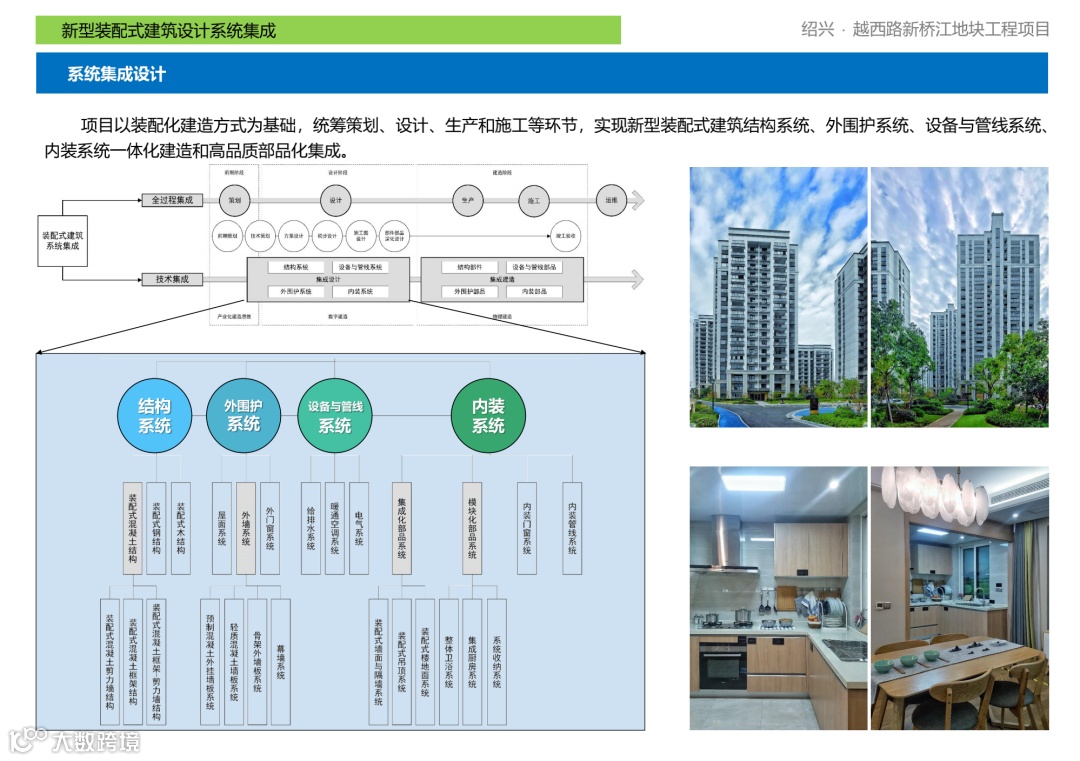The width and height of the screenshot is (1080, 761).
Task: Select the 全过程集成 label box
Action: pos(172,200)
